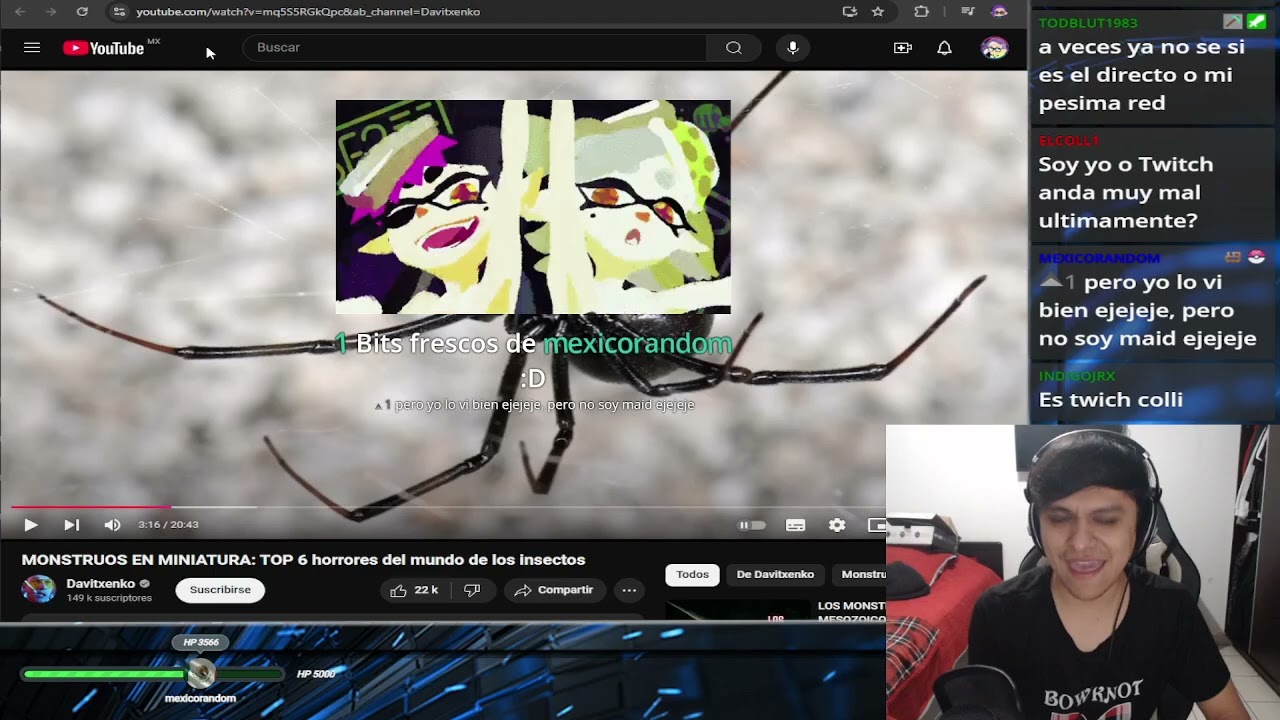
Task: Click the site info icon in address bar
Action: (x=119, y=12)
